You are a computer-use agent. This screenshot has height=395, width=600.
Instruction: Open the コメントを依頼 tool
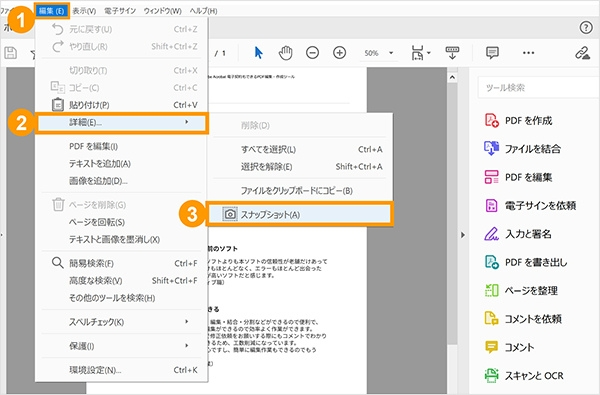click(523, 319)
